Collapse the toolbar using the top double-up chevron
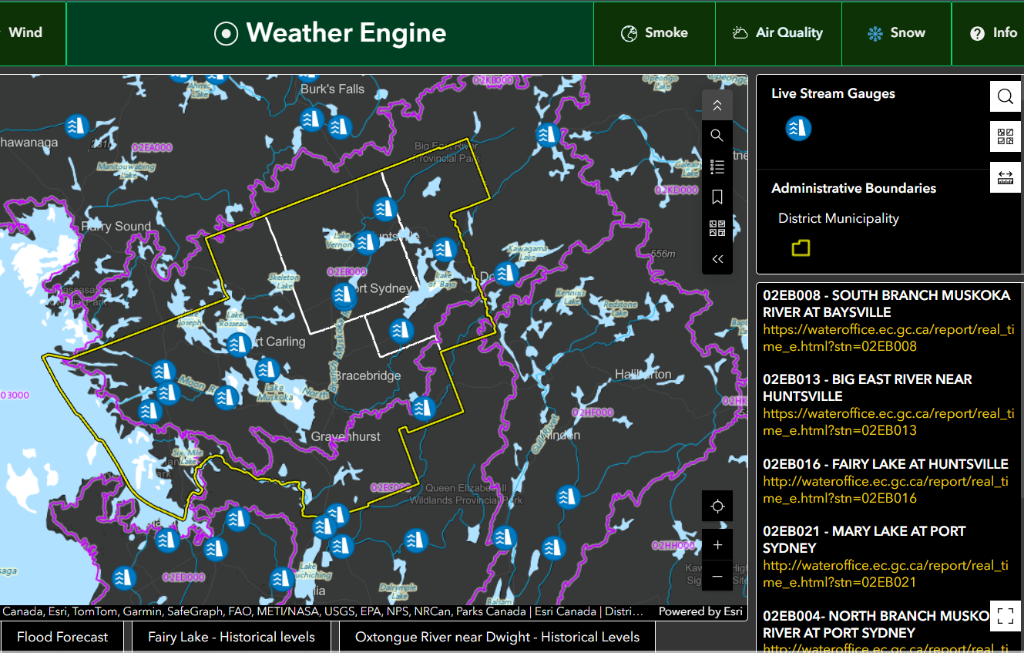Viewport: 1024px width, 653px height. coord(717,104)
